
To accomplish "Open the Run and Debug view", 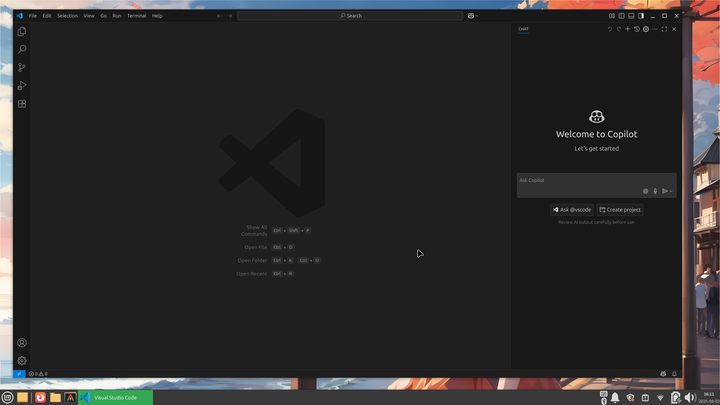I will (22, 85).
